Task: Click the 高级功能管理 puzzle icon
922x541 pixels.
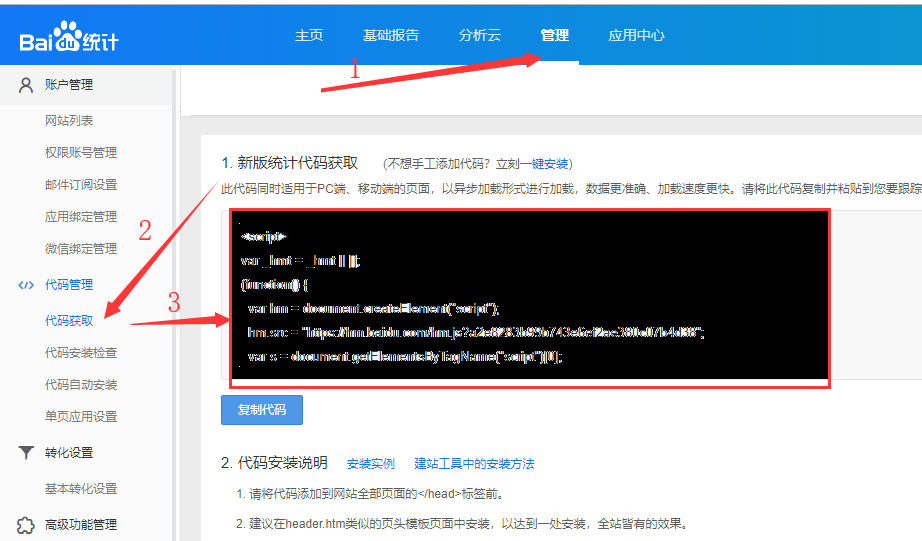Action: (25, 525)
